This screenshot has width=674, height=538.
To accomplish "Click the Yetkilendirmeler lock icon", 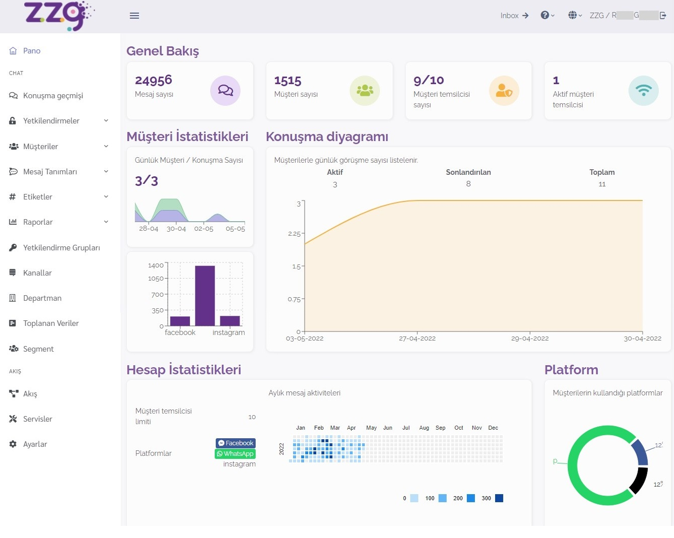I will (12, 121).
